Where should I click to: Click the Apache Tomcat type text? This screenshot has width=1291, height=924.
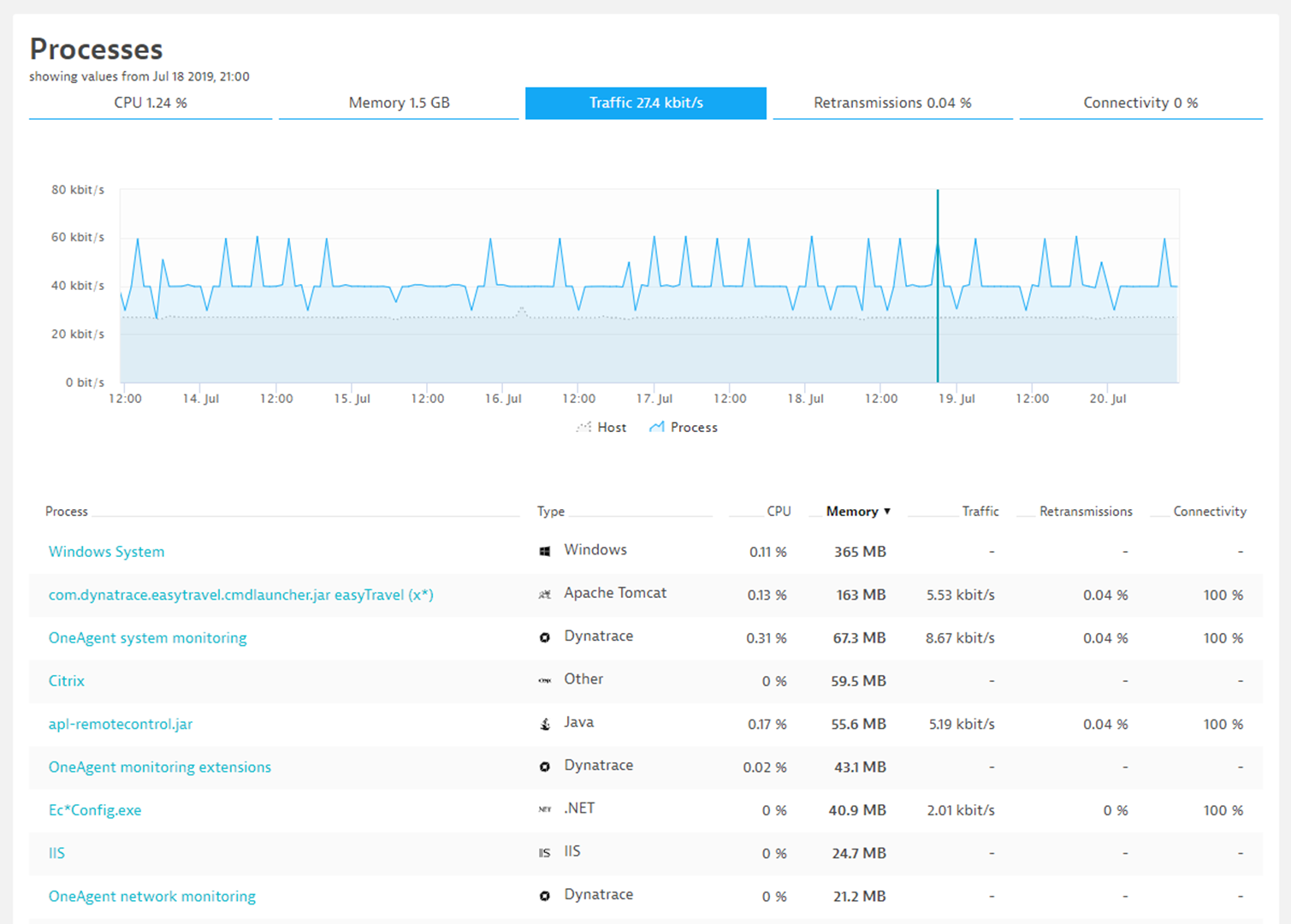tap(615, 593)
